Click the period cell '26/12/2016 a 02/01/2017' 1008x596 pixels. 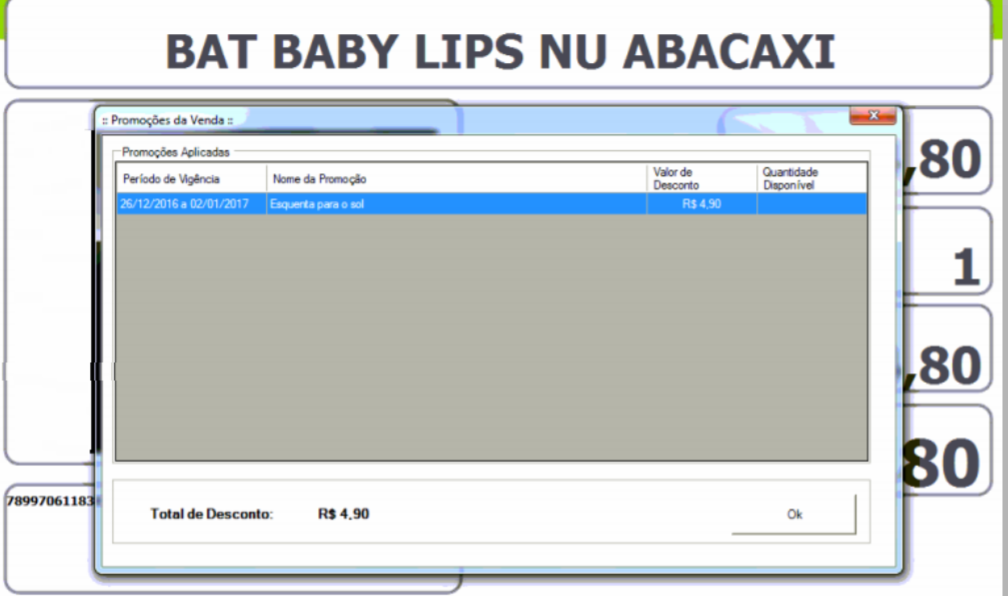point(191,204)
